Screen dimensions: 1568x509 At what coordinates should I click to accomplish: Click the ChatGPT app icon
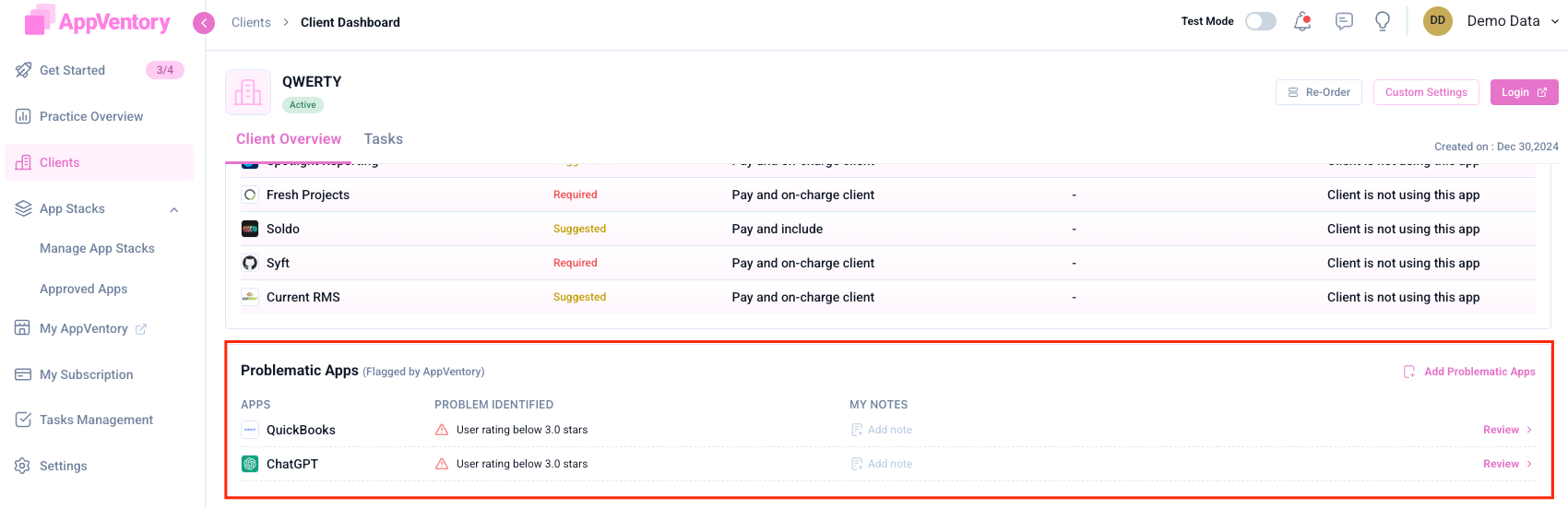tap(250, 464)
